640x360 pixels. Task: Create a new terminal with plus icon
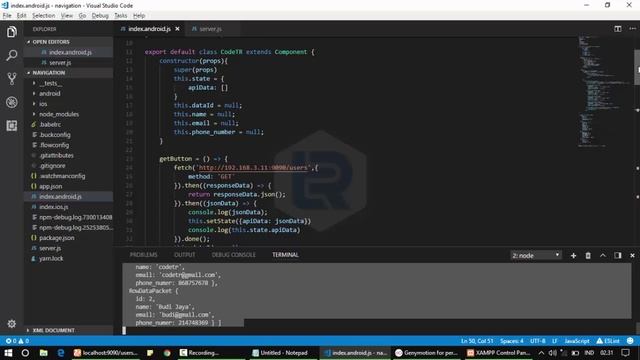(573, 256)
